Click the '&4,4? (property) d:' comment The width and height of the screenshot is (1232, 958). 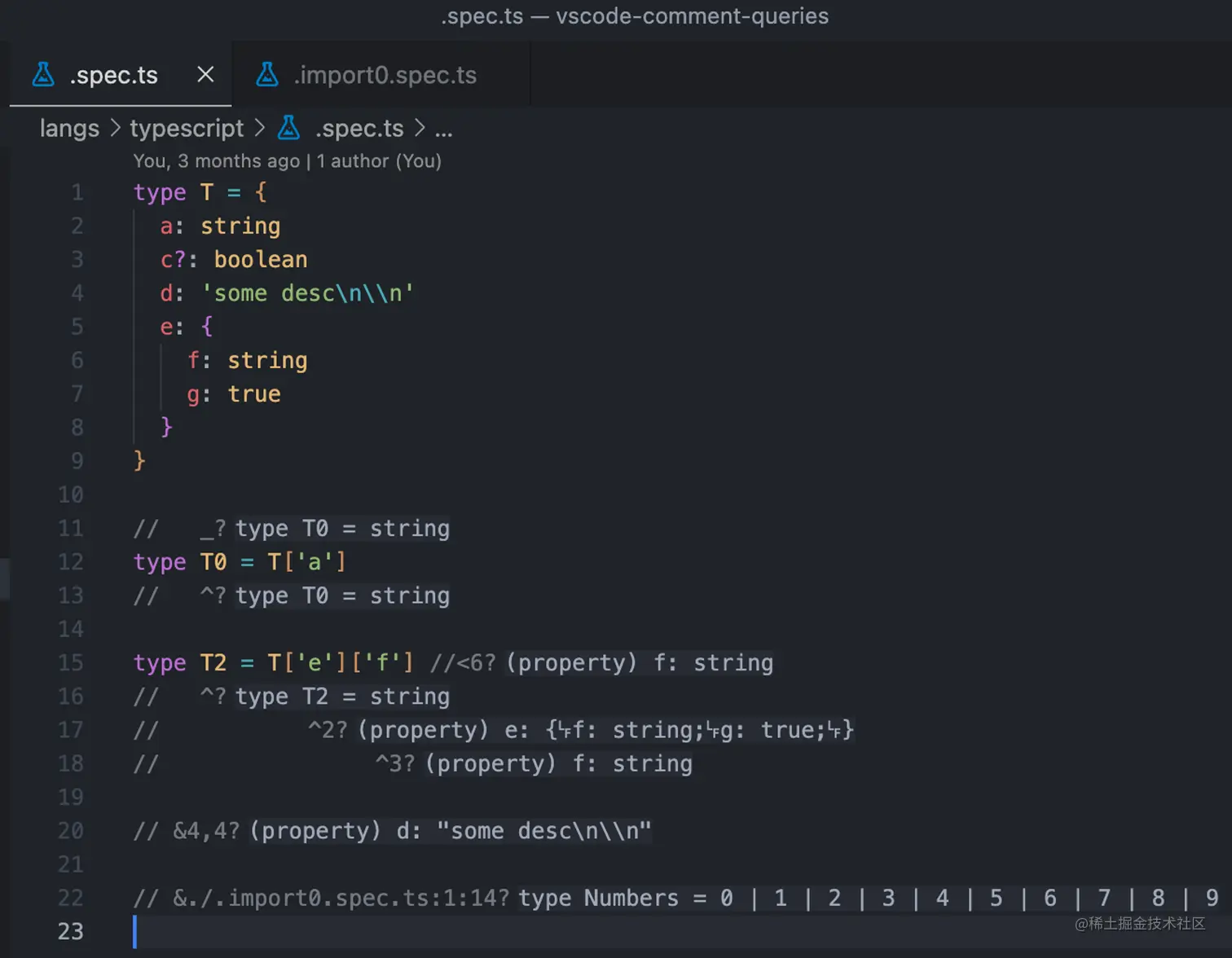coord(393,831)
